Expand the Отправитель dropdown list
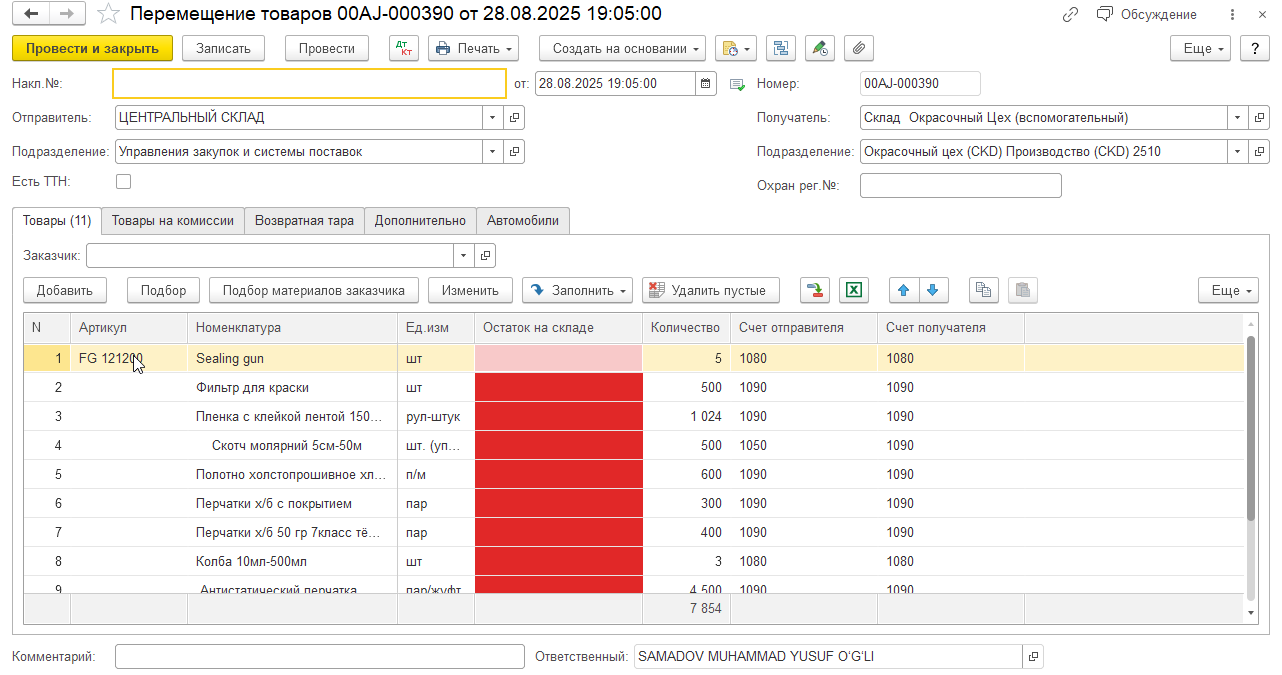The image size is (1282, 675). pyautogui.click(x=492, y=117)
